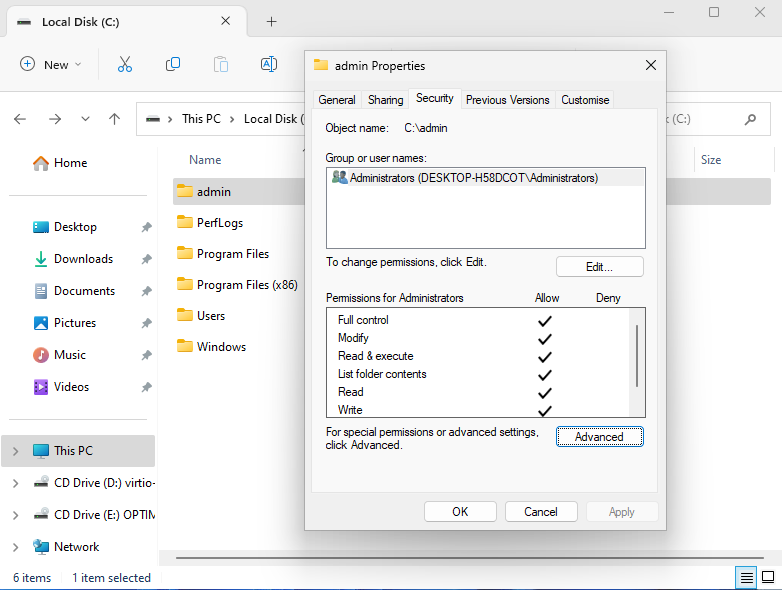The image size is (782, 590).
Task: Switch to the Sharing tab
Action: (385, 100)
